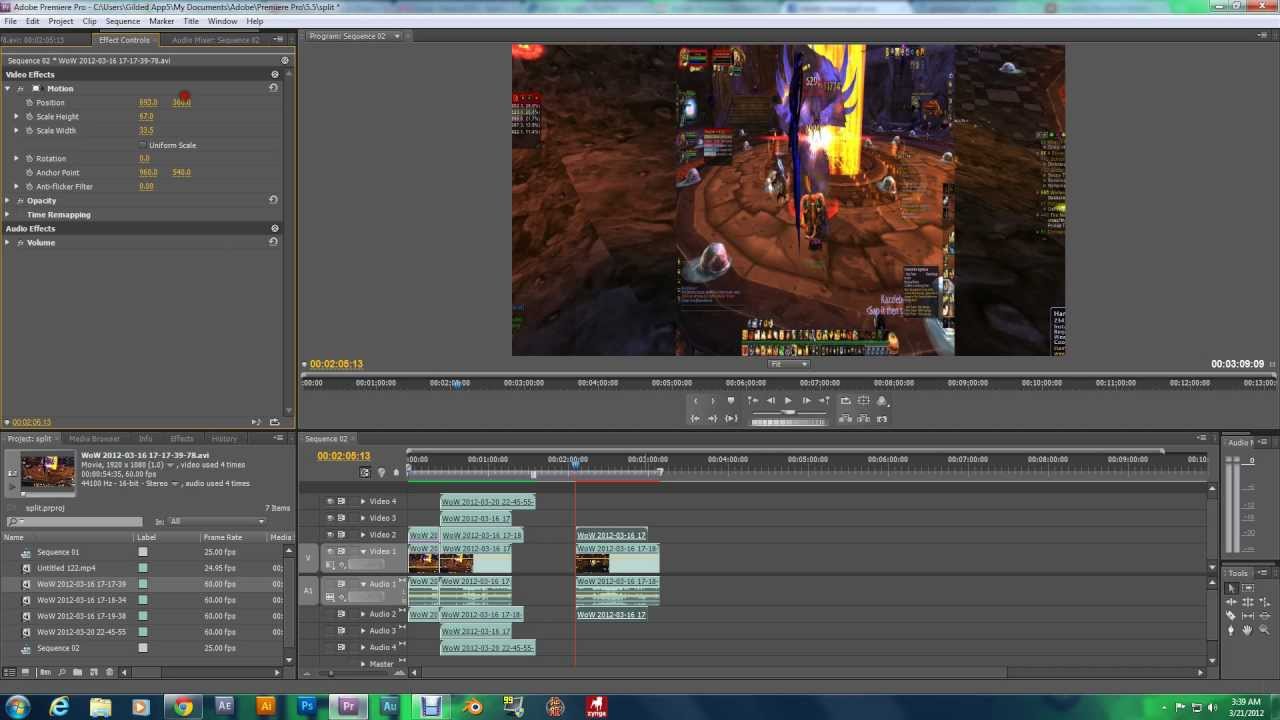
Task: Expand the Audio 2 track
Action: pyautogui.click(x=363, y=614)
